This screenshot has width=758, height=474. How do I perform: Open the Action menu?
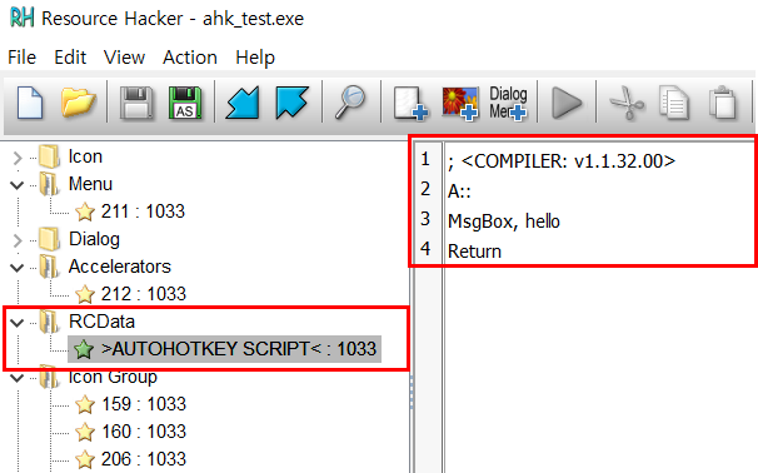pos(190,57)
